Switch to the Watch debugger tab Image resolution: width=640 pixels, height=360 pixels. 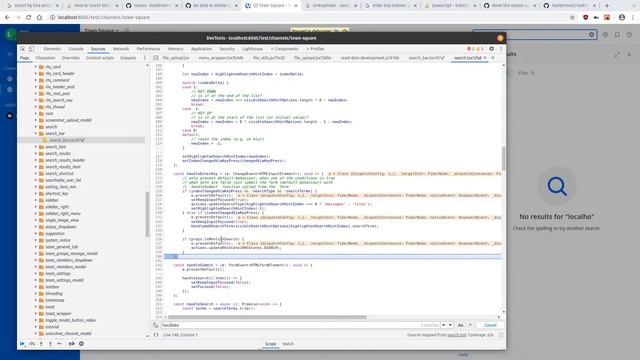pos(288,344)
